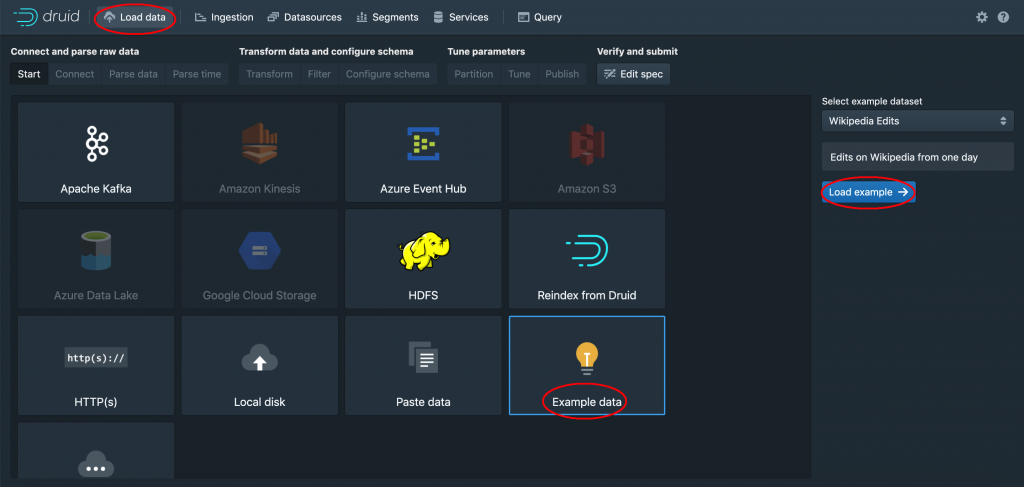
Task: Expand the Wikipedia Edits dataset dropdown
Action: click(918, 121)
